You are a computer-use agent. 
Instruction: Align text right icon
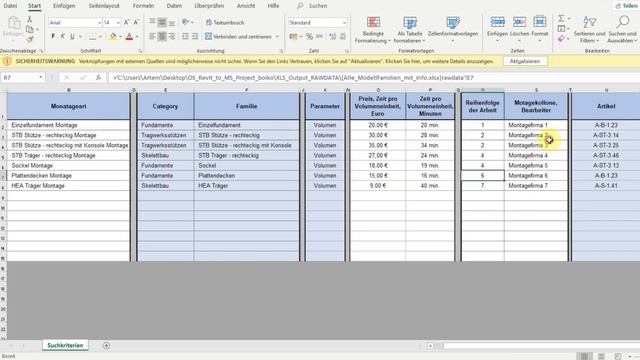[172, 36]
